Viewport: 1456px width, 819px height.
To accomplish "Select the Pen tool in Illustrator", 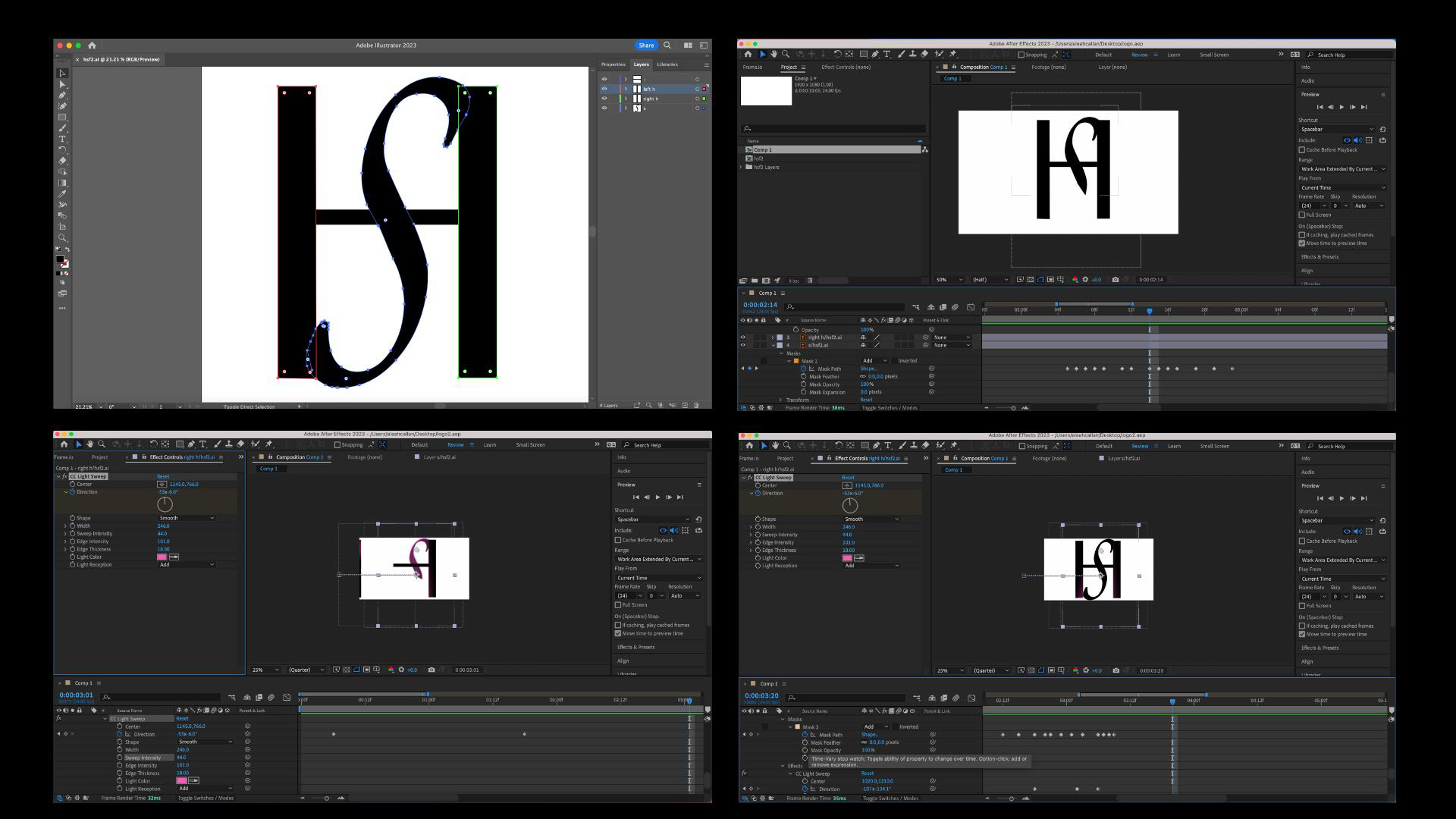I will [63, 96].
